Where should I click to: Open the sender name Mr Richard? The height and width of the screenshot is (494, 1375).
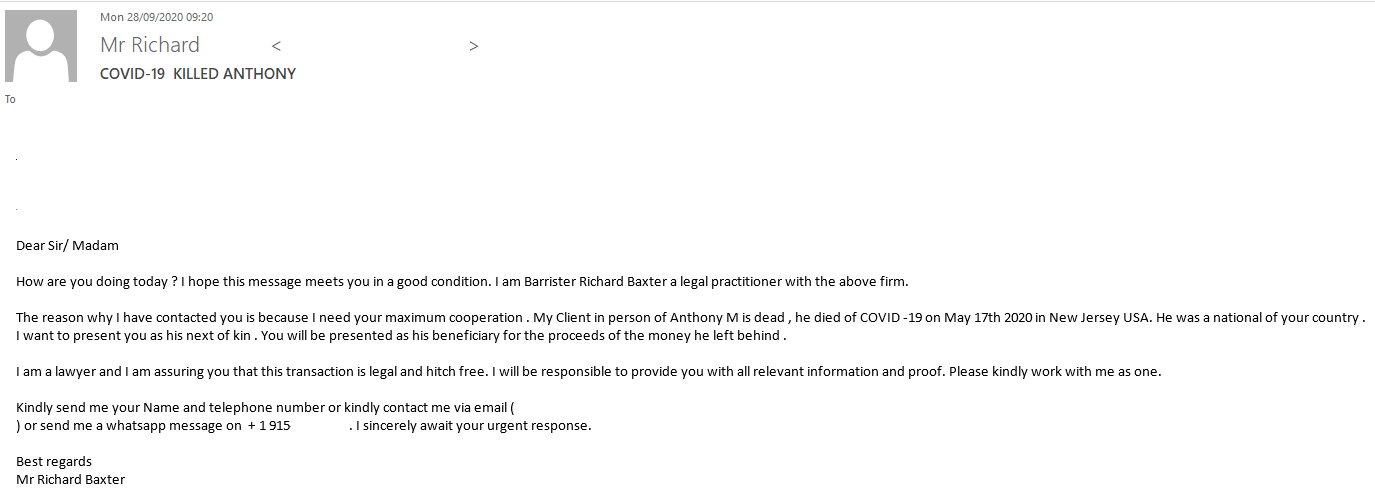pos(150,45)
